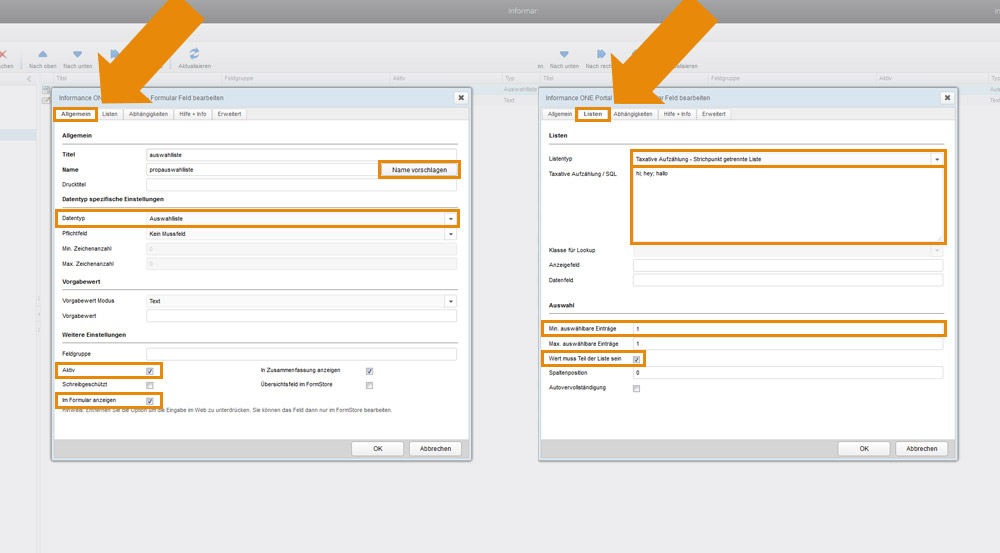Click the Taxative Aufzählung / SQL text area
This screenshot has width=1000, height=553.
(788, 205)
